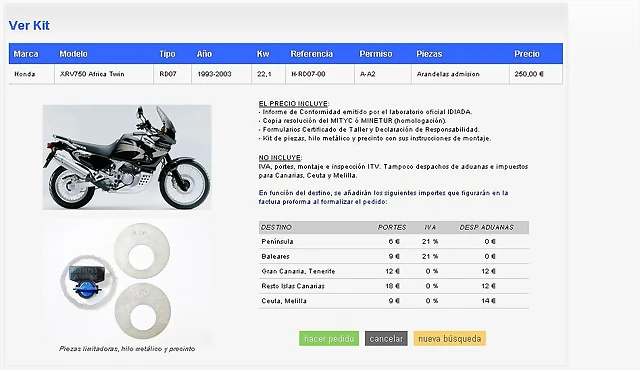Select the 'Modelo' column header
640x370 pixels.
(73, 54)
